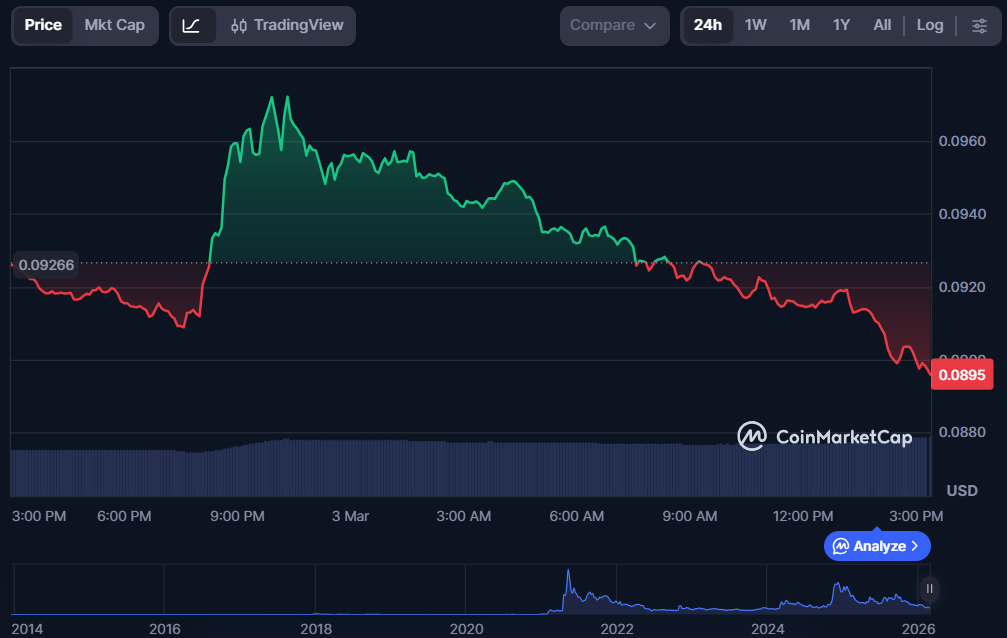1007x638 pixels.
Task: Select the All timeframe tab
Action: pyautogui.click(x=882, y=25)
